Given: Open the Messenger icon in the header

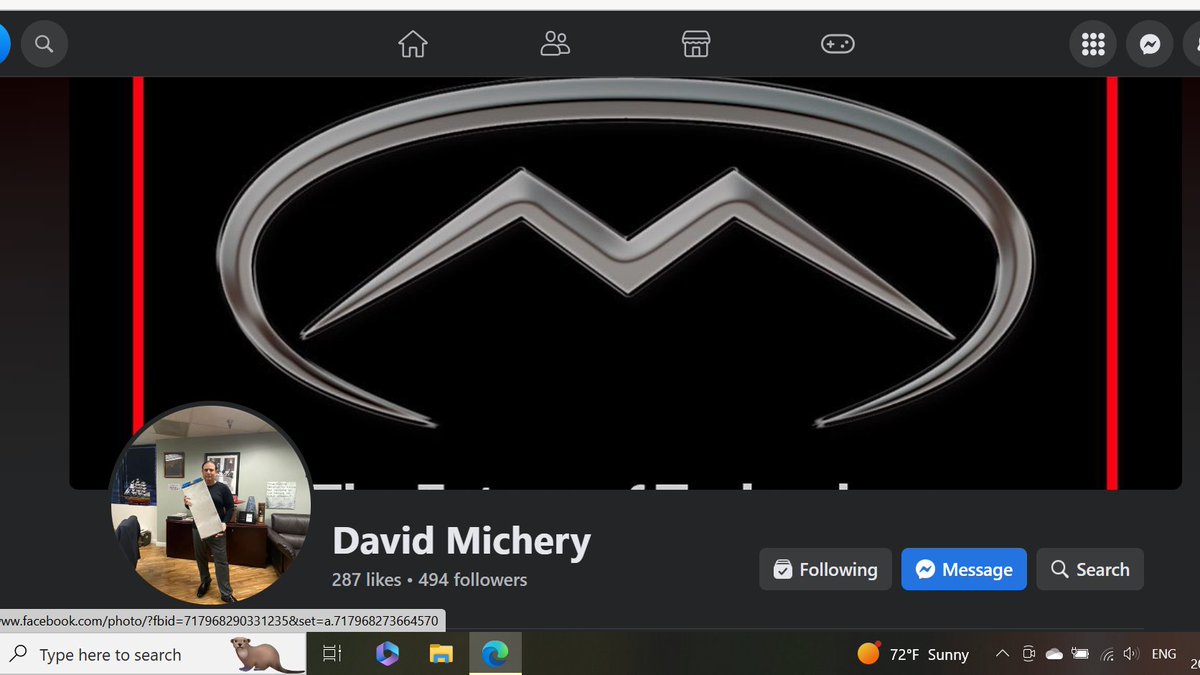Looking at the screenshot, I should [1150, 44].
